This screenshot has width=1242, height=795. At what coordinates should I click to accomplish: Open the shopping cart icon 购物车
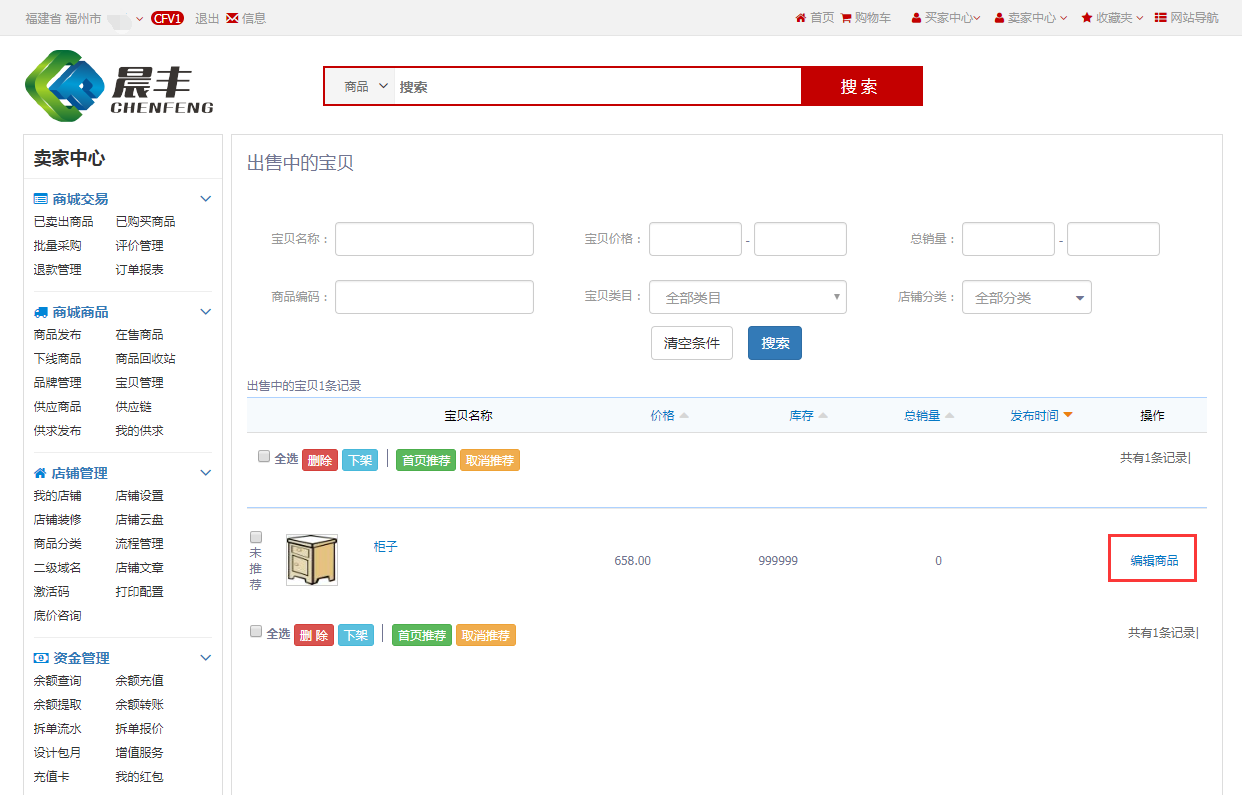[846, 18]
